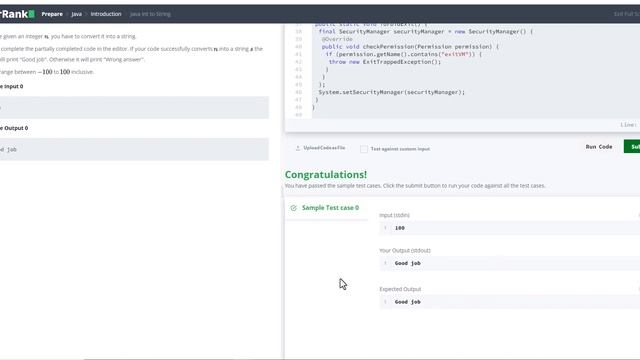Click the @Override annotation line
This screenshot has height=360, width=640.
(337, 39)
